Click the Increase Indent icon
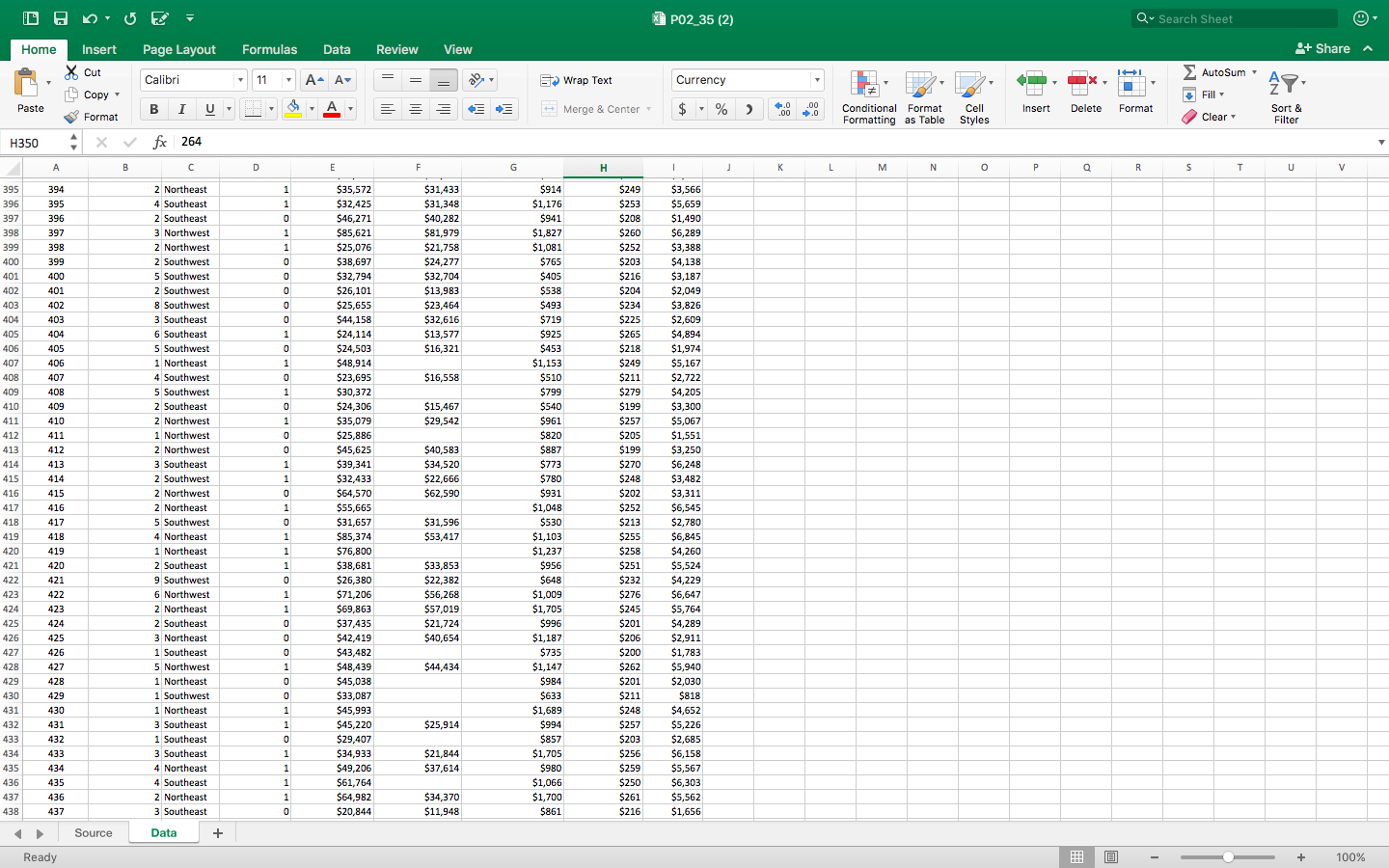1389x868 pixels. (504, 109)
